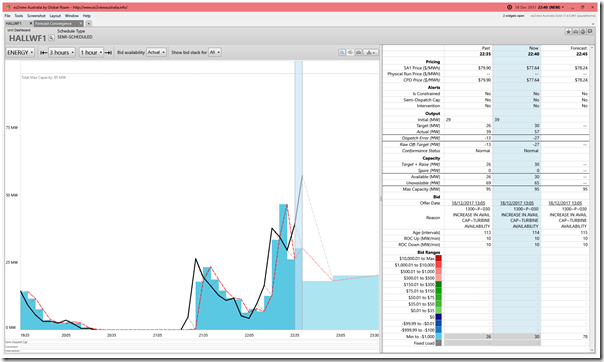Open the ENERGY dropdown
604x362 pixels.
20,52
